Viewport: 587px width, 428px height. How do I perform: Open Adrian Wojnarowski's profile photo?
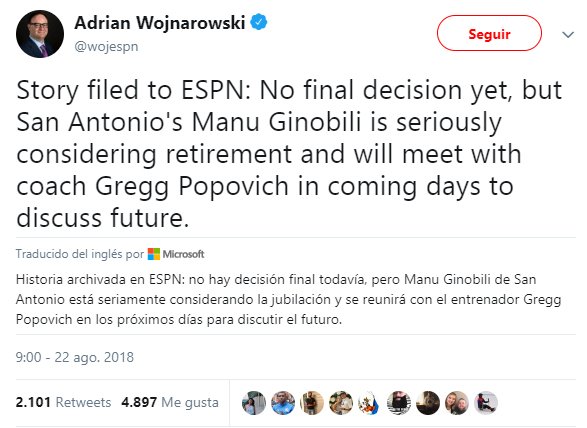point(40,34)
